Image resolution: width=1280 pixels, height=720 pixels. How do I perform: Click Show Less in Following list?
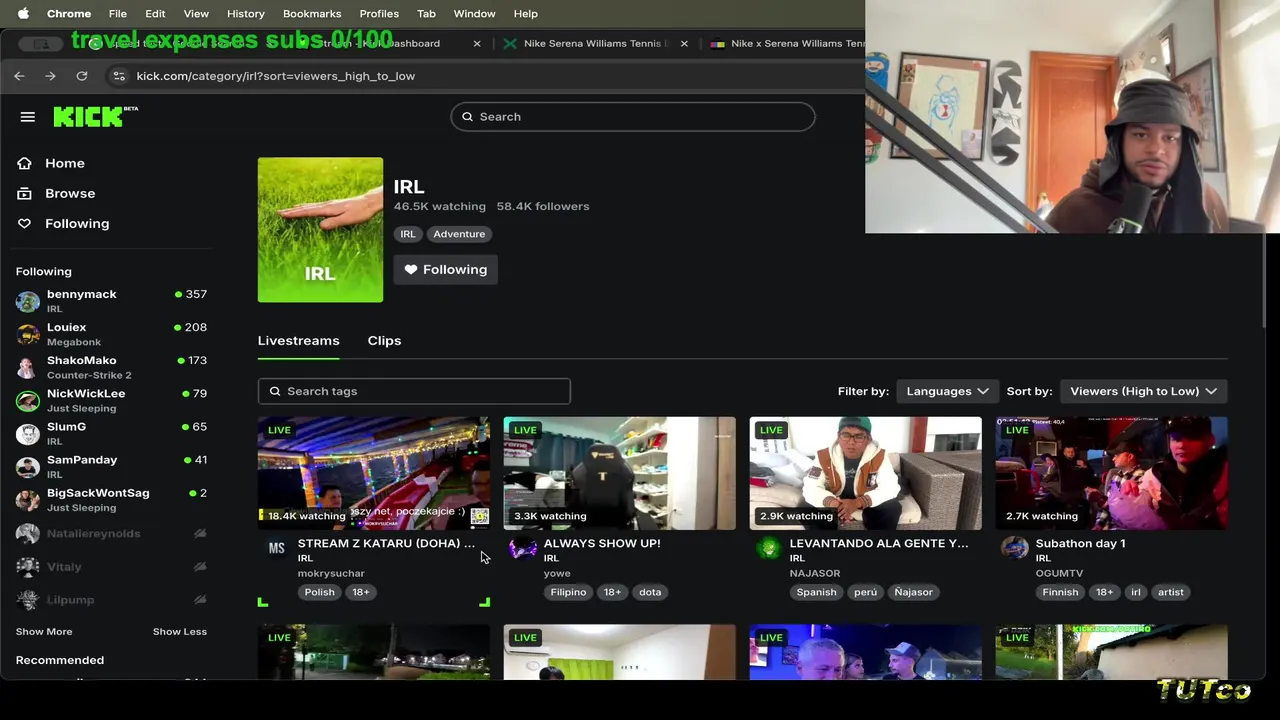point(180,632)
